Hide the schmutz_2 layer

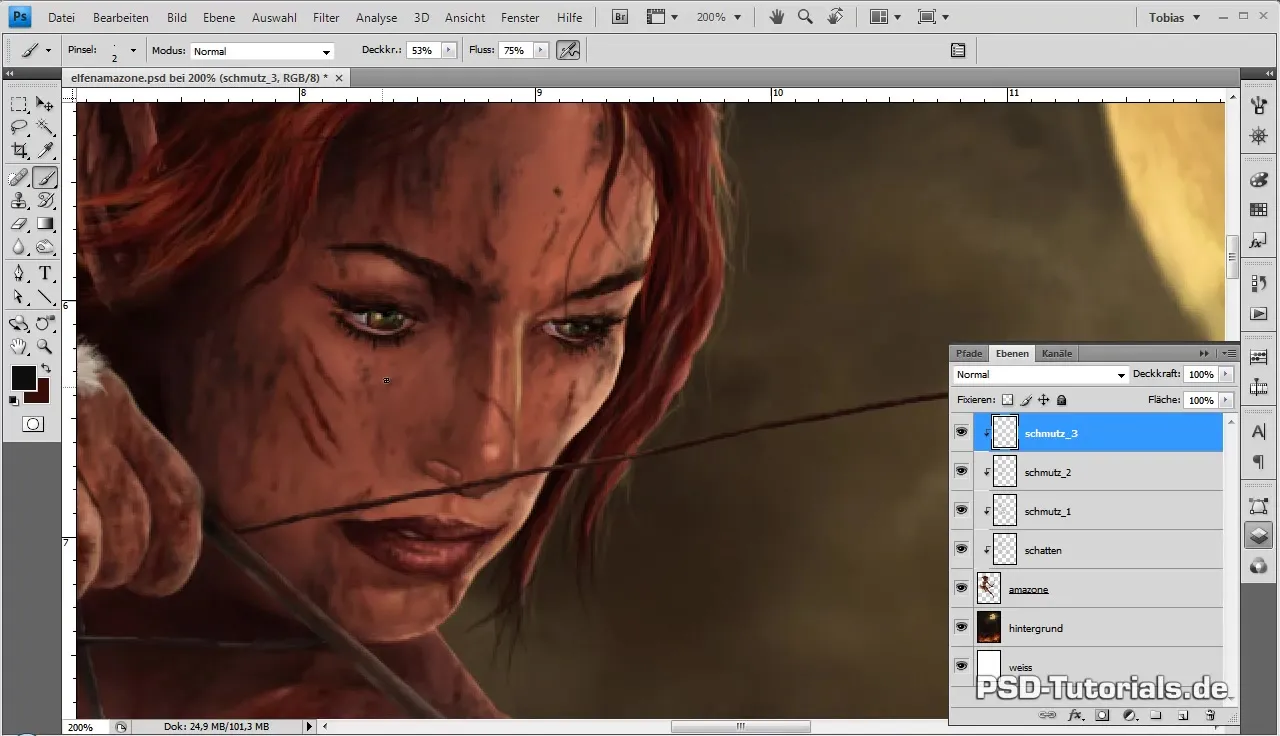(961, 471)
